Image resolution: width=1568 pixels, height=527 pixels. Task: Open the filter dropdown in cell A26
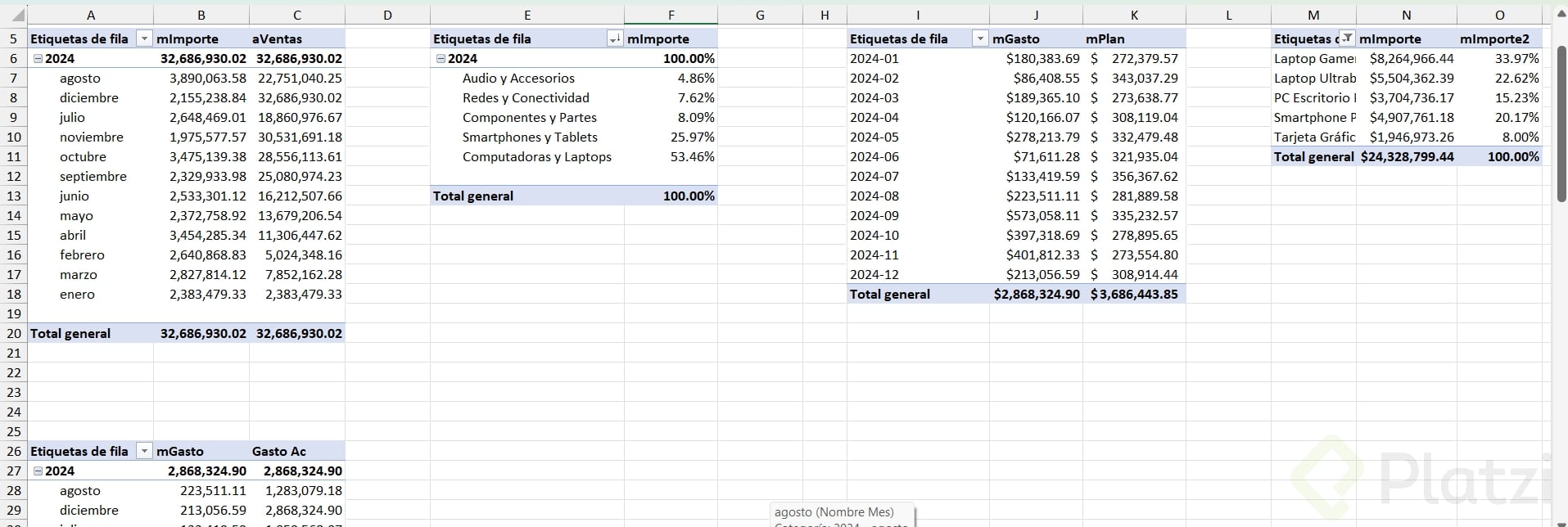[x=144, y=451]
